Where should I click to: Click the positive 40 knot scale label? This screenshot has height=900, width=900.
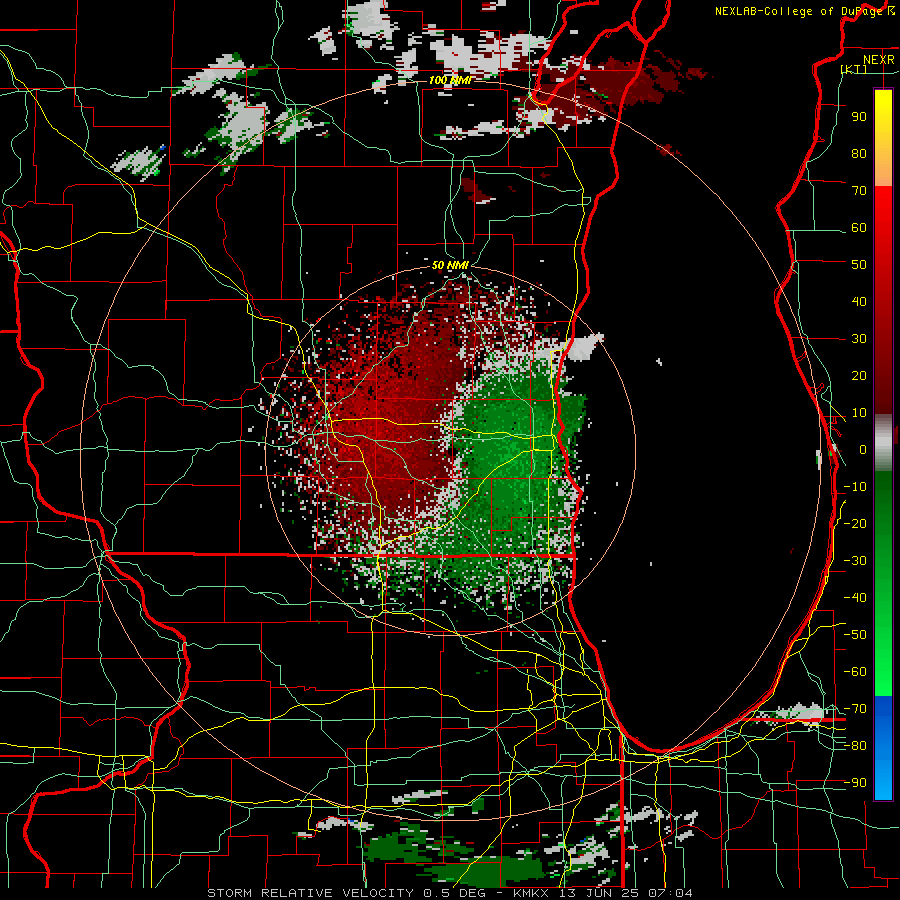coord(859,301)
